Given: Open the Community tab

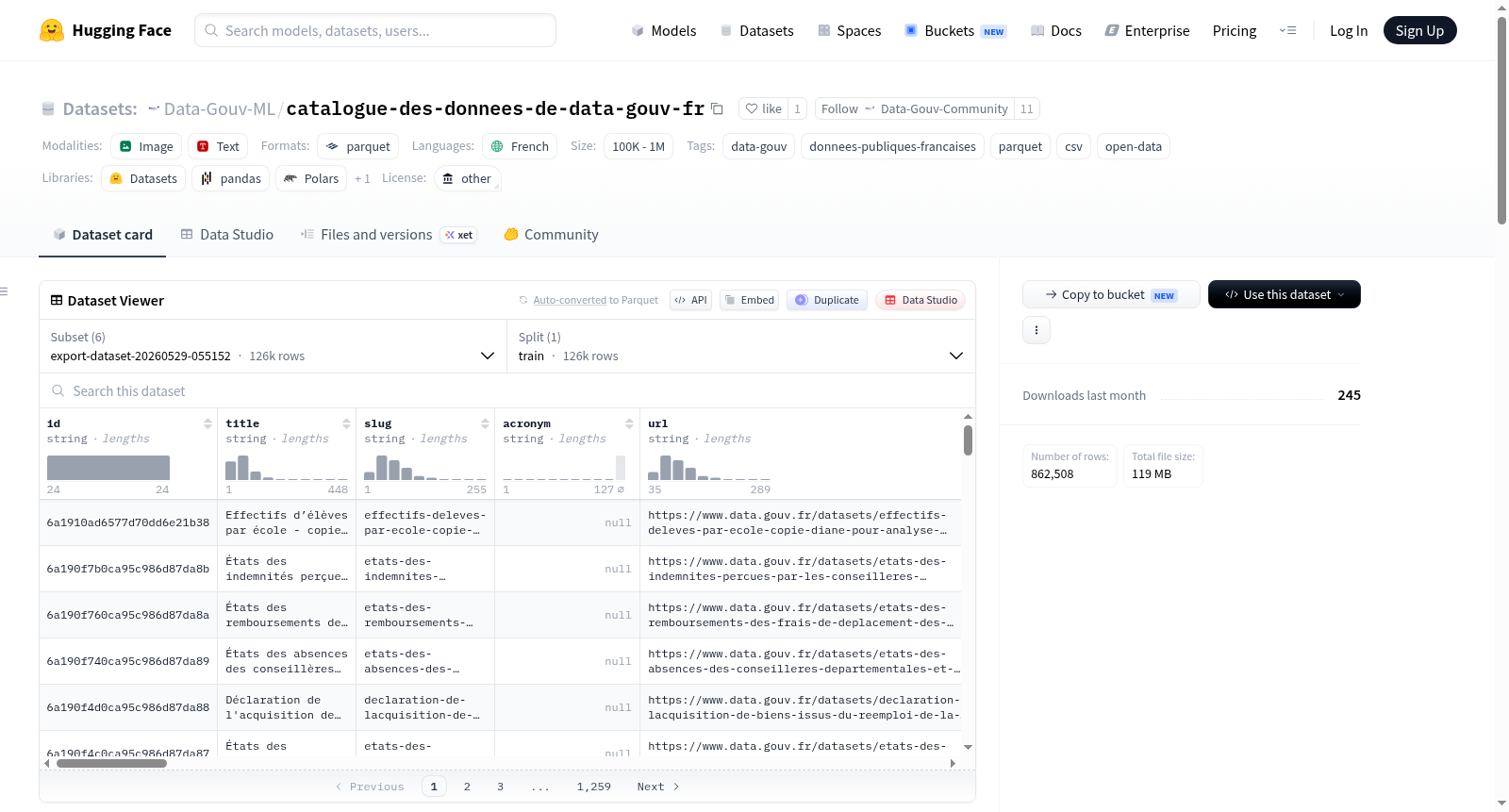Looking at the screenshot, I should [552, 235].
